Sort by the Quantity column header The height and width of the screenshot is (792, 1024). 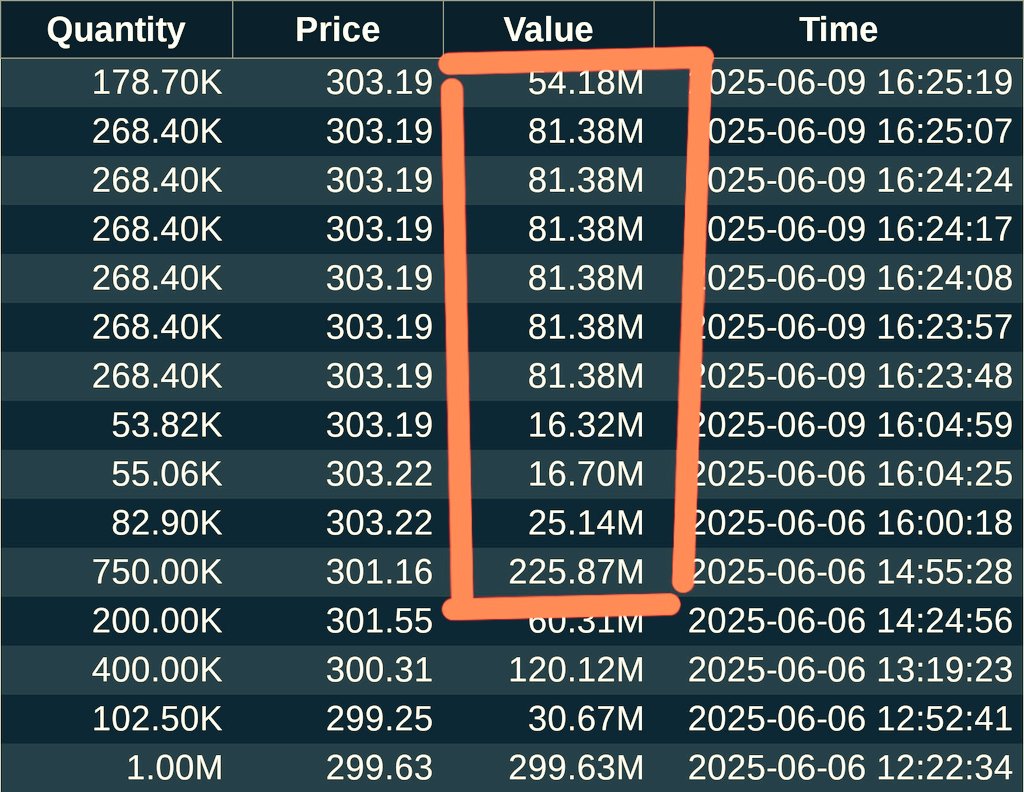116,29
